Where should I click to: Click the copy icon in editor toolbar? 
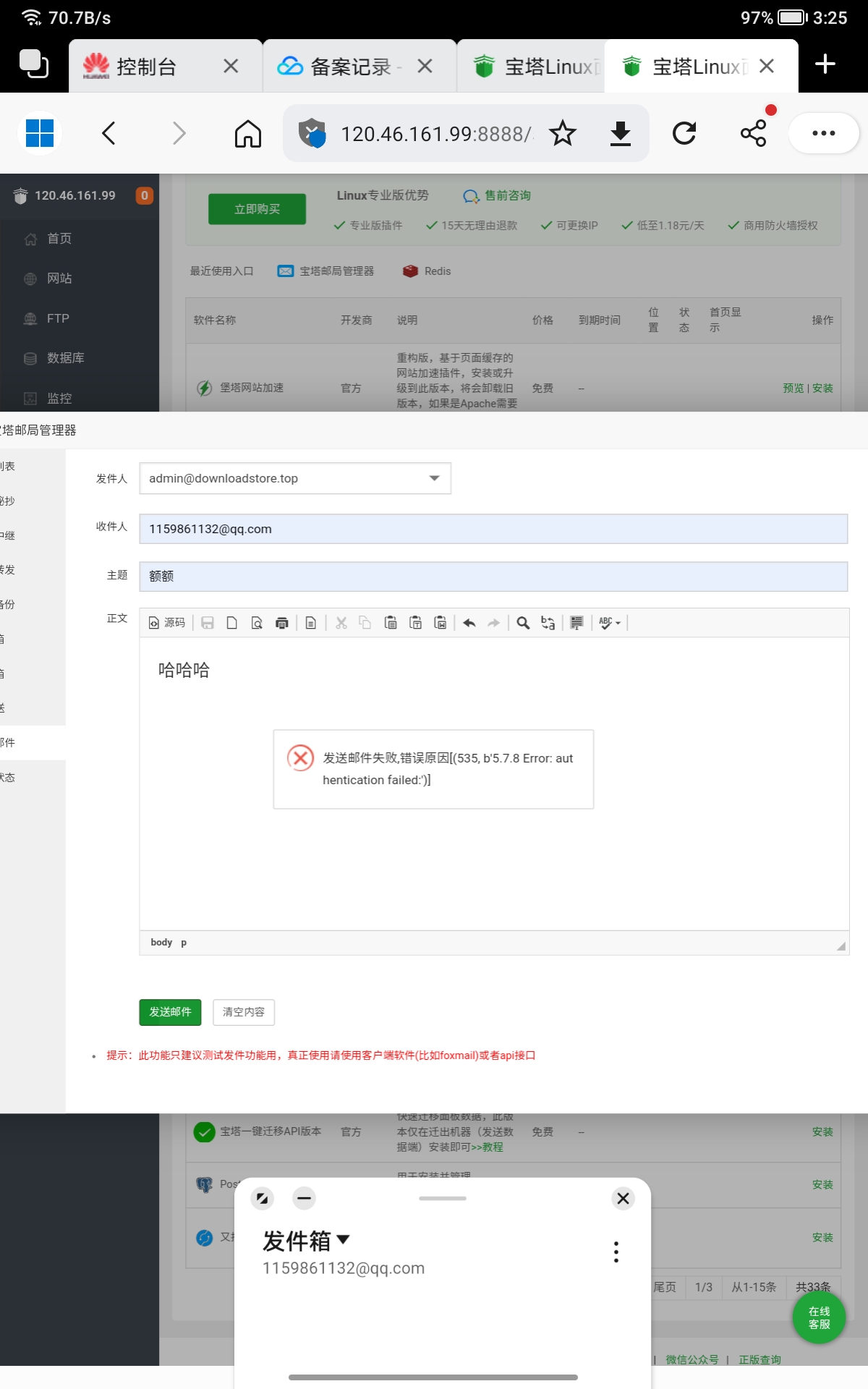tap(365, 623)
